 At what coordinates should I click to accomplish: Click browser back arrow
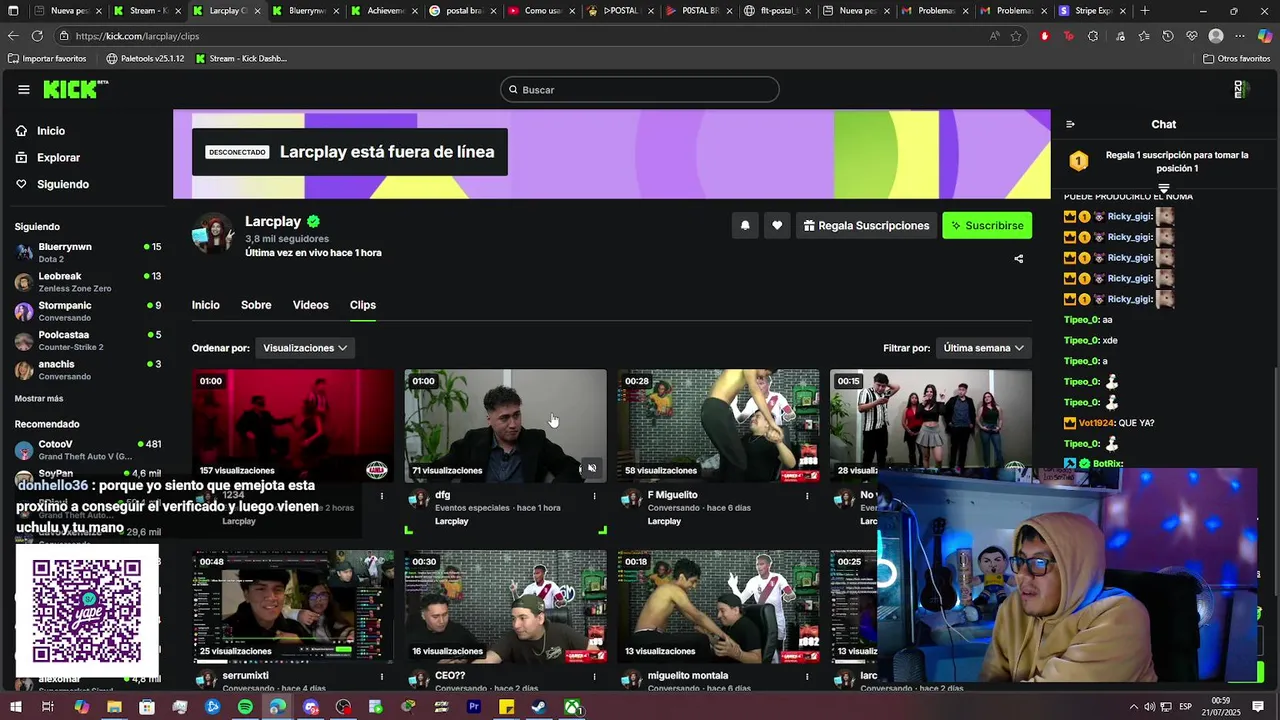pos(13,36)
